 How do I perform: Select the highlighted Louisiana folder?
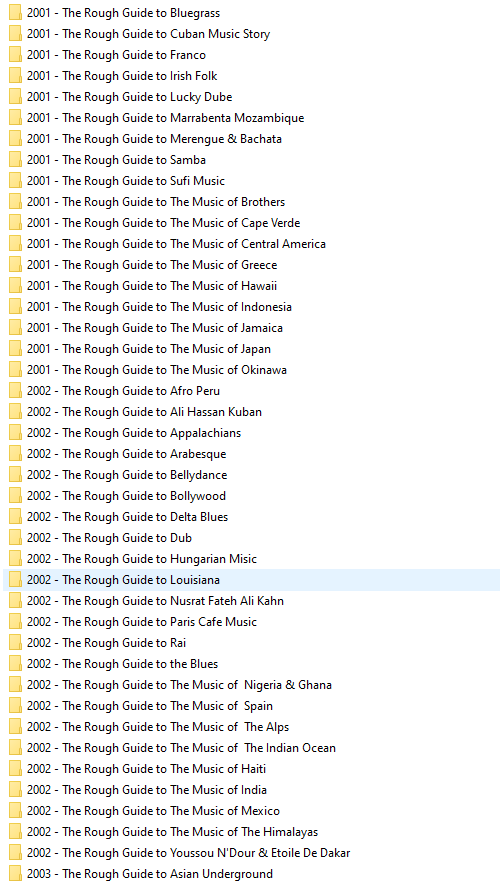251,580
